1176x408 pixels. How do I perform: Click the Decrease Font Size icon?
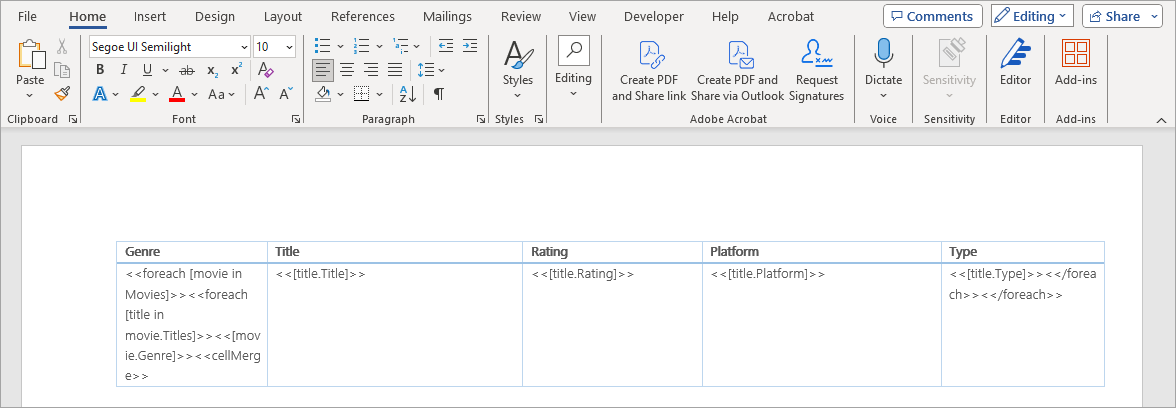tap(286, 94)
